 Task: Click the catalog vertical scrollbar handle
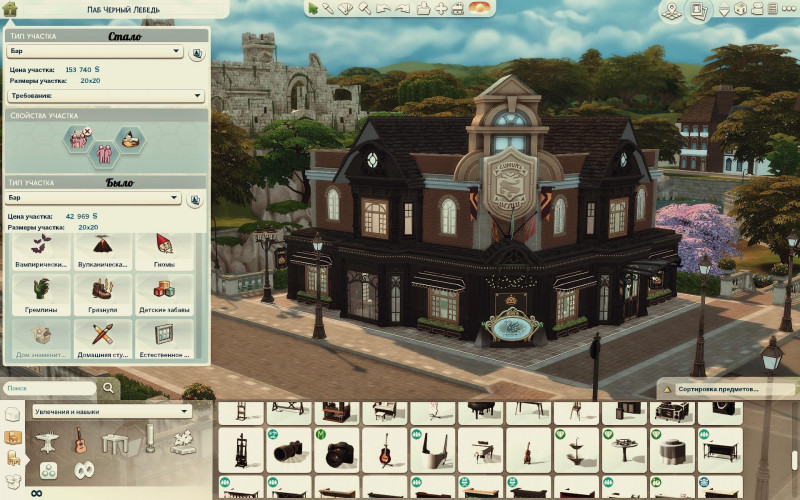(796, 459)
